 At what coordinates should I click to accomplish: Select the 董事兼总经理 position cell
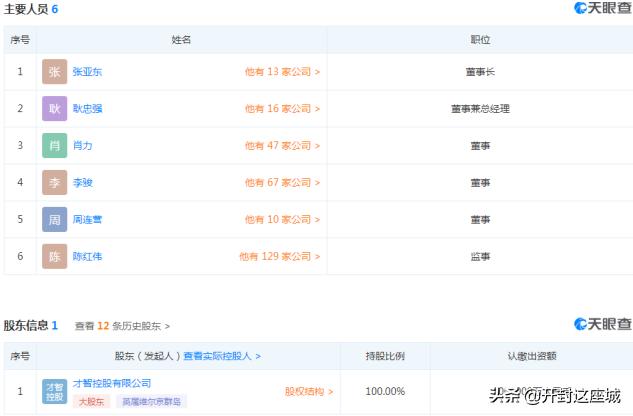[x=480, y=109]
